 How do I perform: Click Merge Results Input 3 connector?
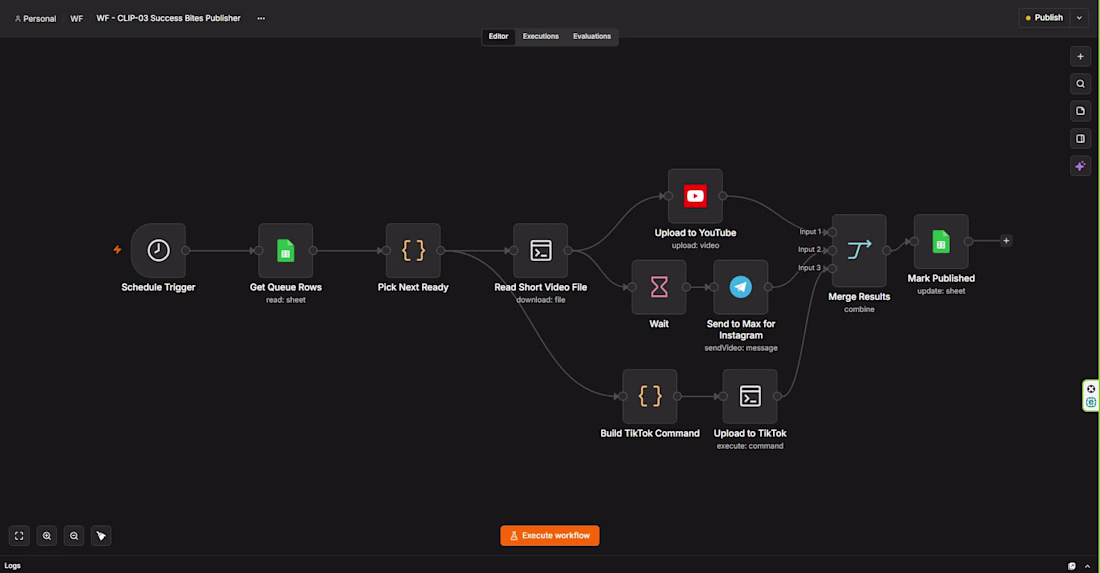point(832,268)
